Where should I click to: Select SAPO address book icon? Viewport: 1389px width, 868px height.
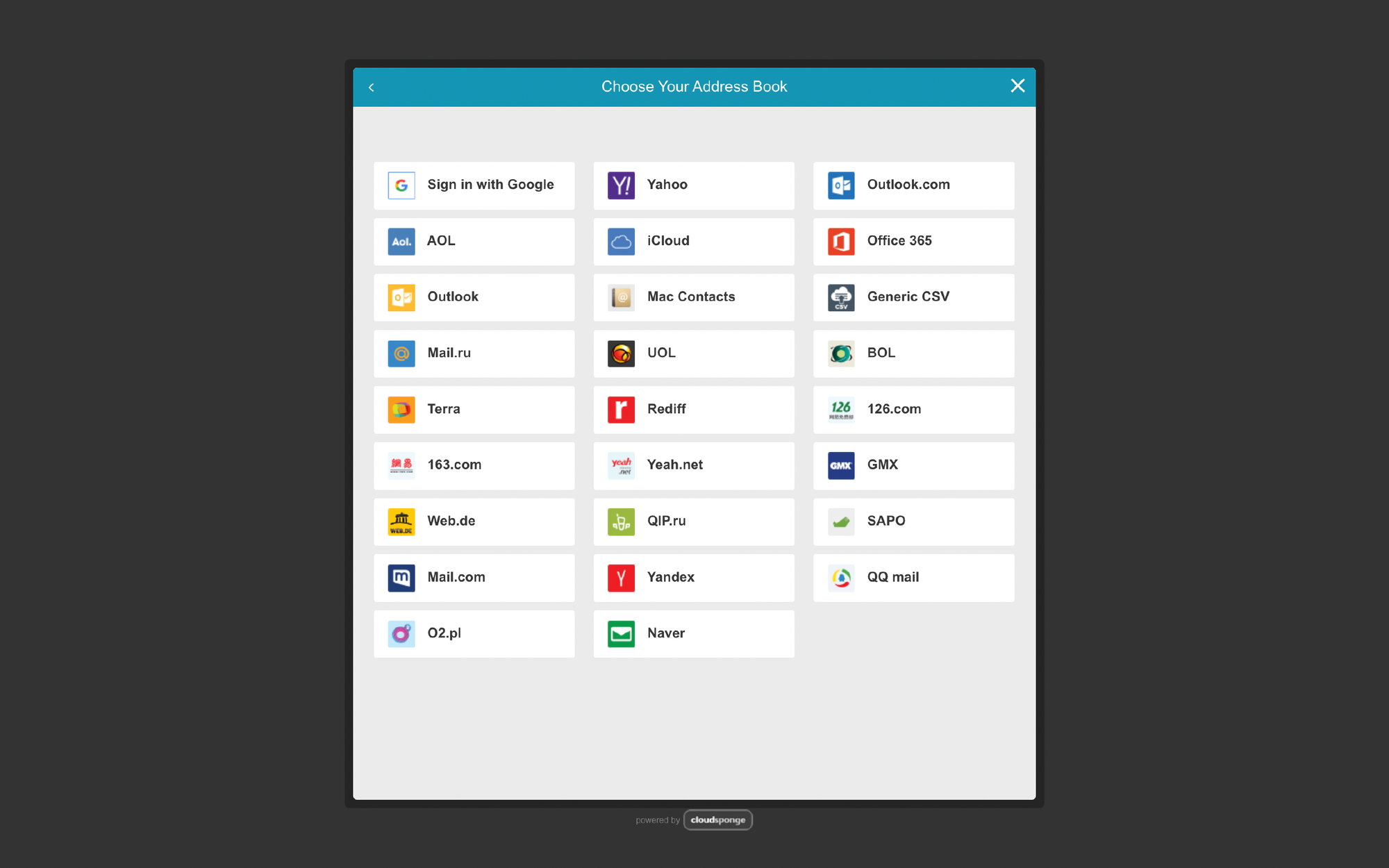point(840,520)
